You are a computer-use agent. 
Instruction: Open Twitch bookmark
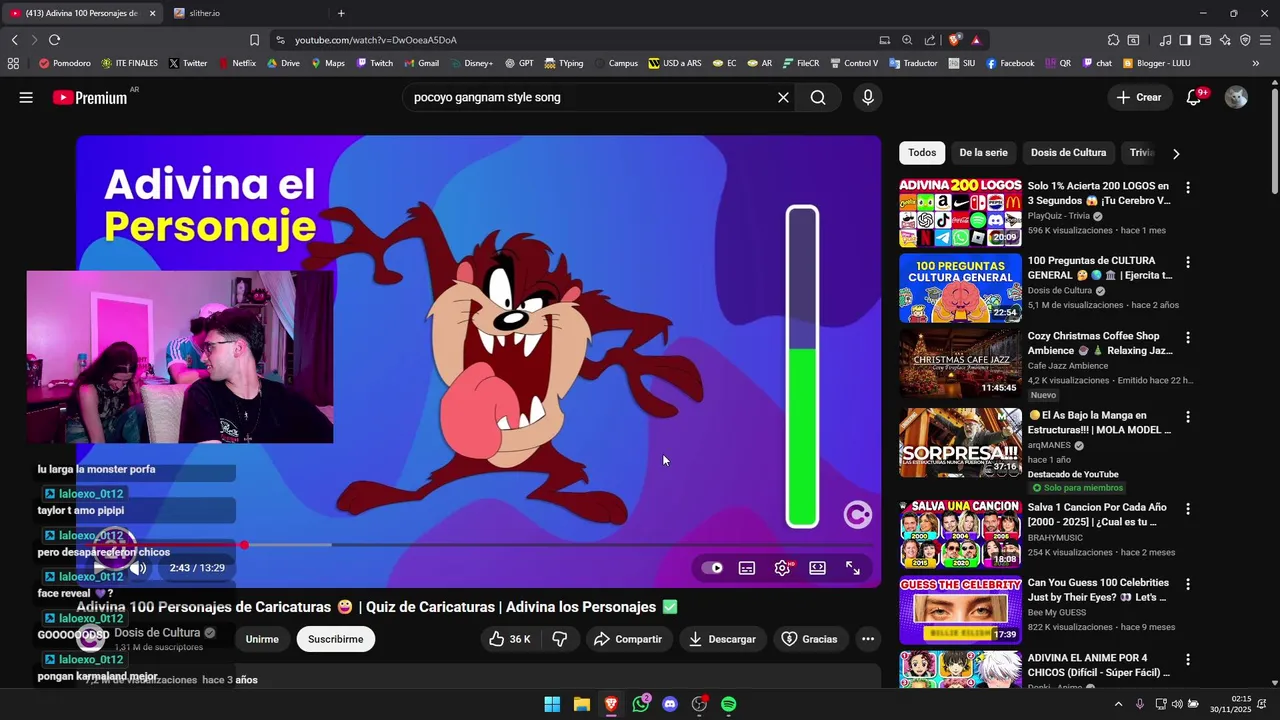pos(374,63)
